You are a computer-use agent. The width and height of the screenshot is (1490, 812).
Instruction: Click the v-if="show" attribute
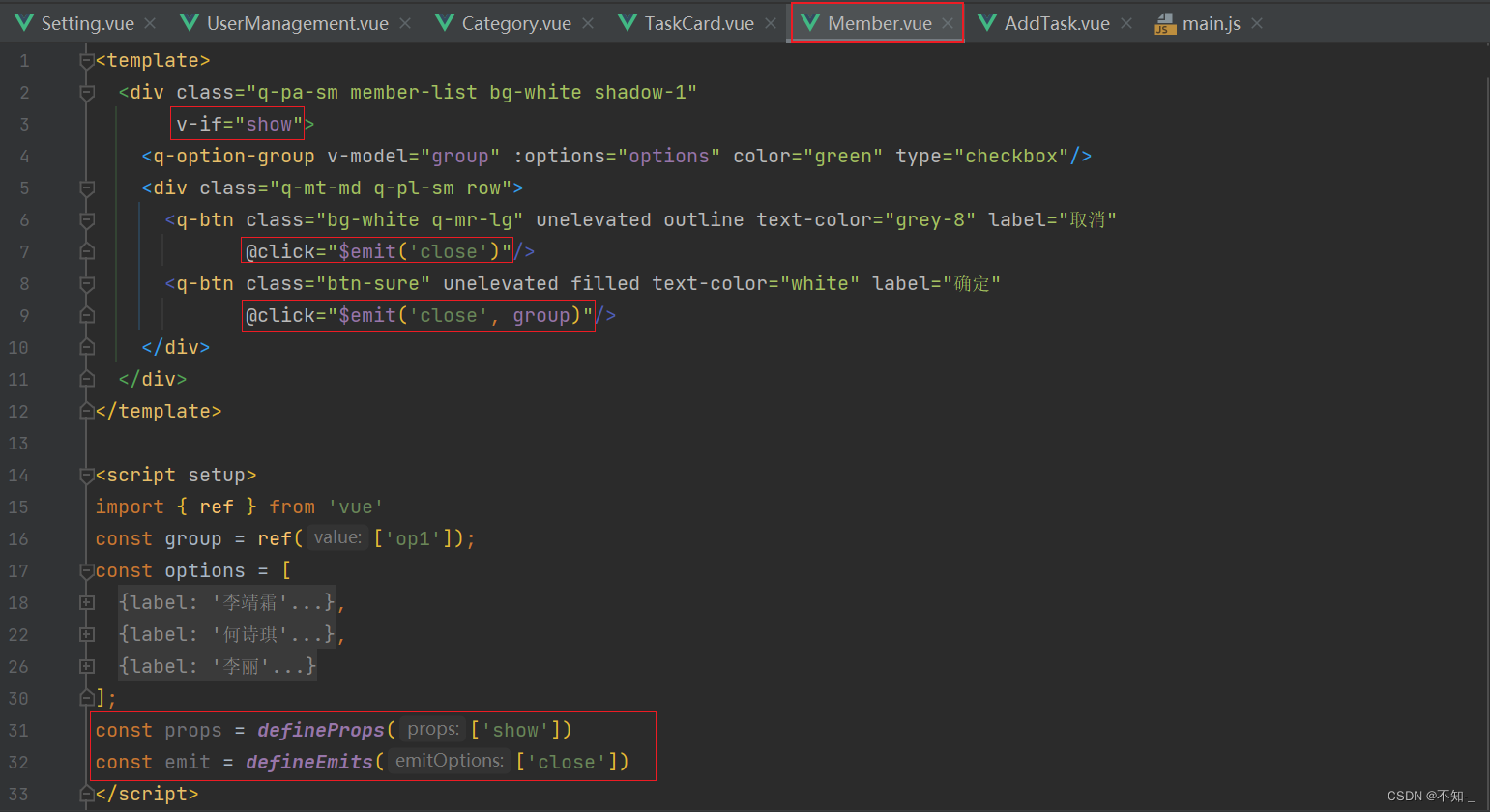tap(240, 125)
